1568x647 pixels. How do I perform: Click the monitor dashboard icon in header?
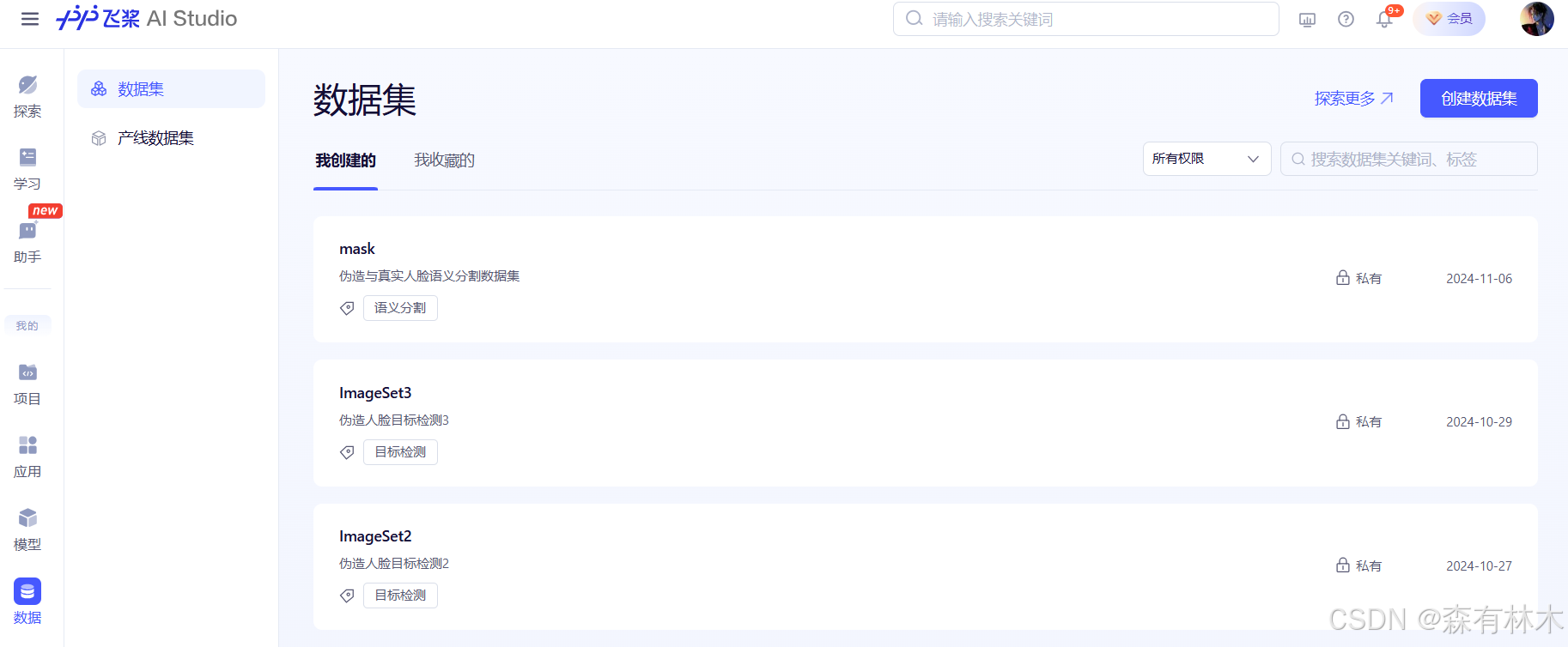tap(1307, 19)
